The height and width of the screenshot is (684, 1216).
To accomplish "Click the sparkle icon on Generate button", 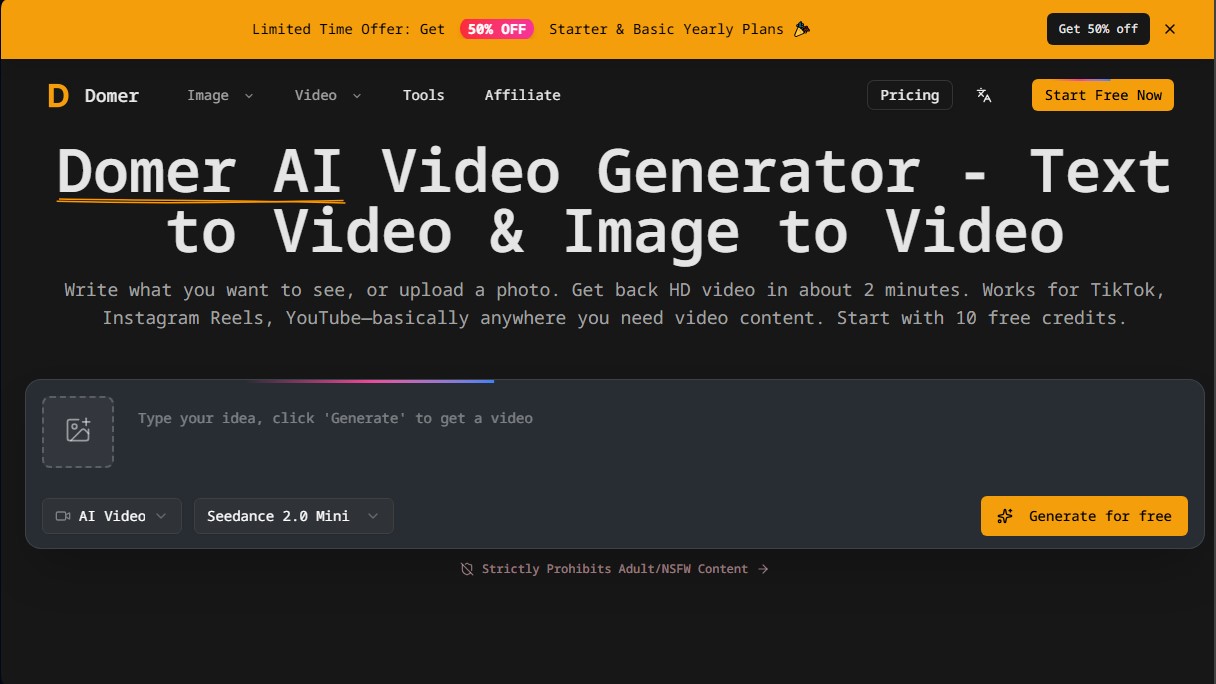I will pyautogui.click(x=1006, y=516).
